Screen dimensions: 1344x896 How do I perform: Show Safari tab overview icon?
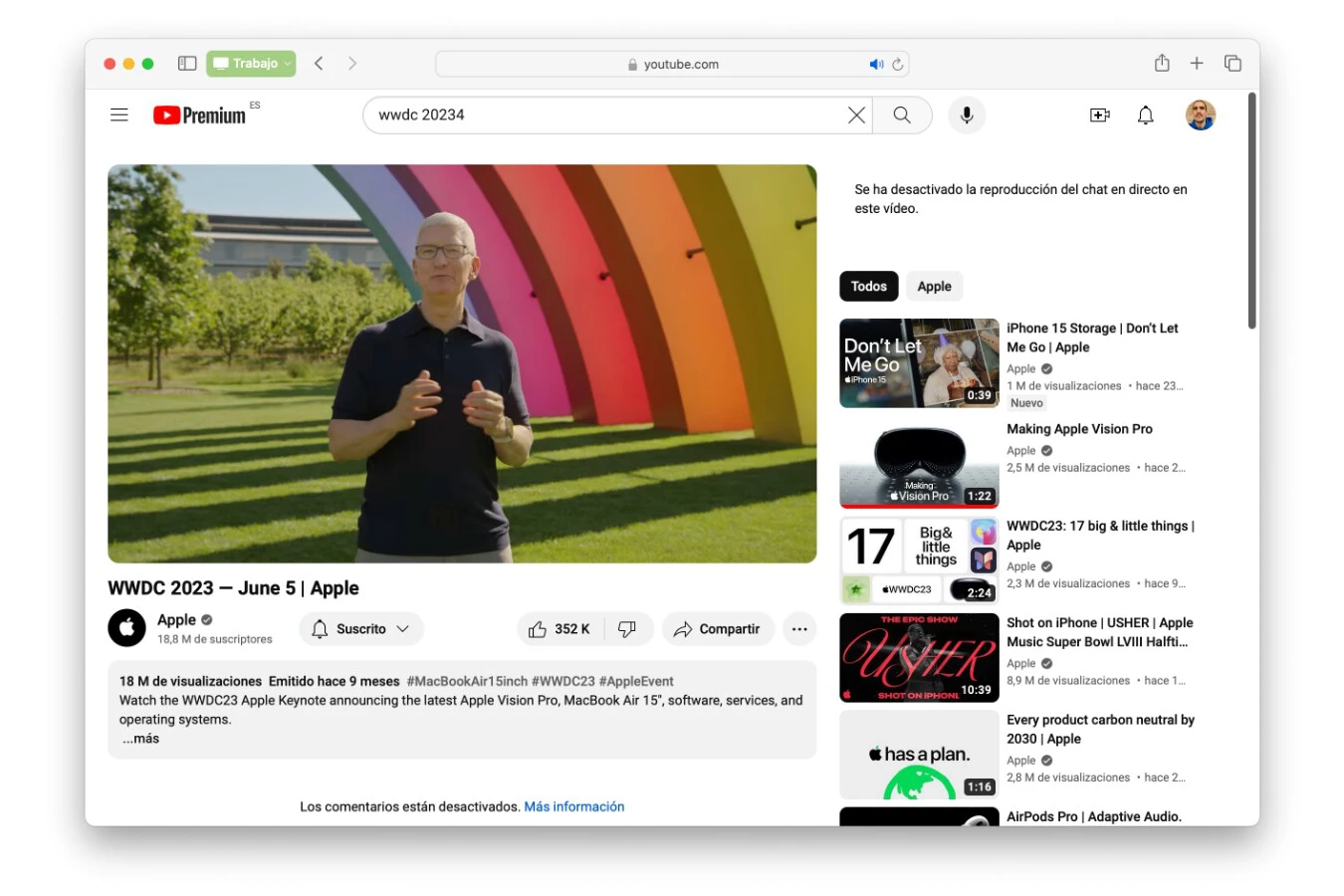coord(1232,64)
